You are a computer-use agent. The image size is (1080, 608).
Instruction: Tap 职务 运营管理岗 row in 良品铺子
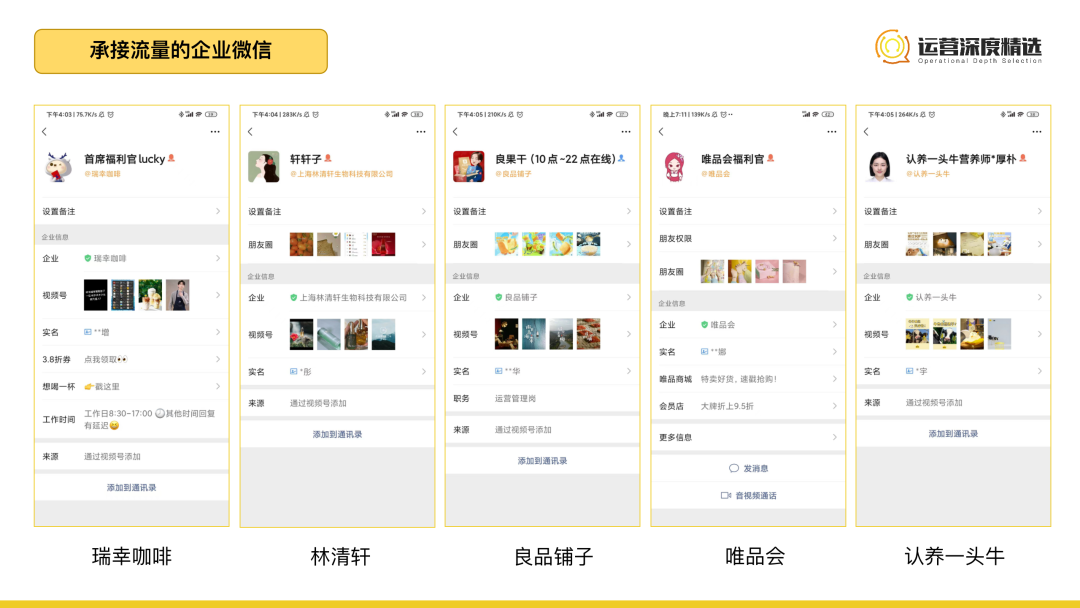coord(543,398)
